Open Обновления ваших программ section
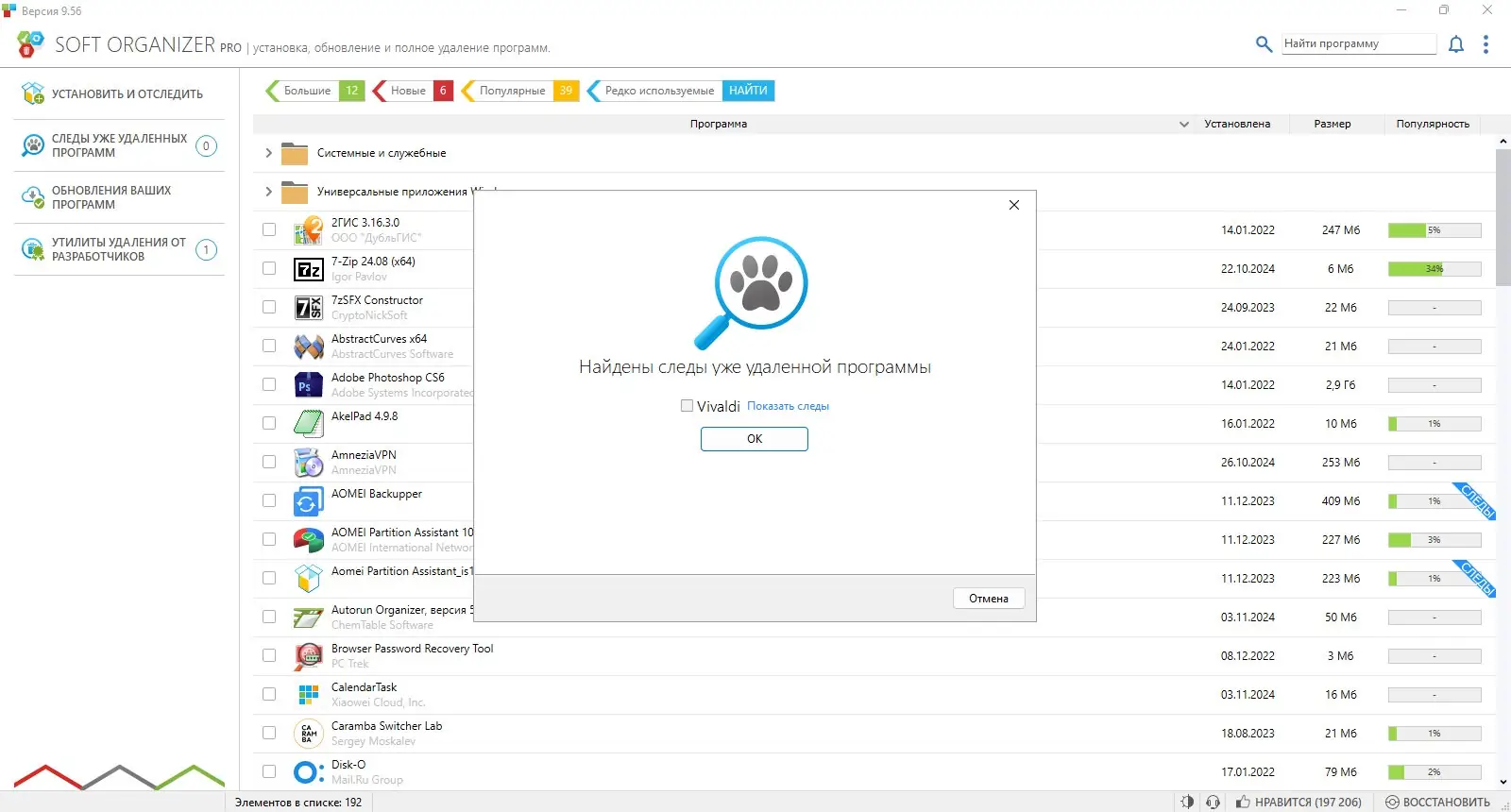Viewport: 1511px width, 812px height. point(119,197)
